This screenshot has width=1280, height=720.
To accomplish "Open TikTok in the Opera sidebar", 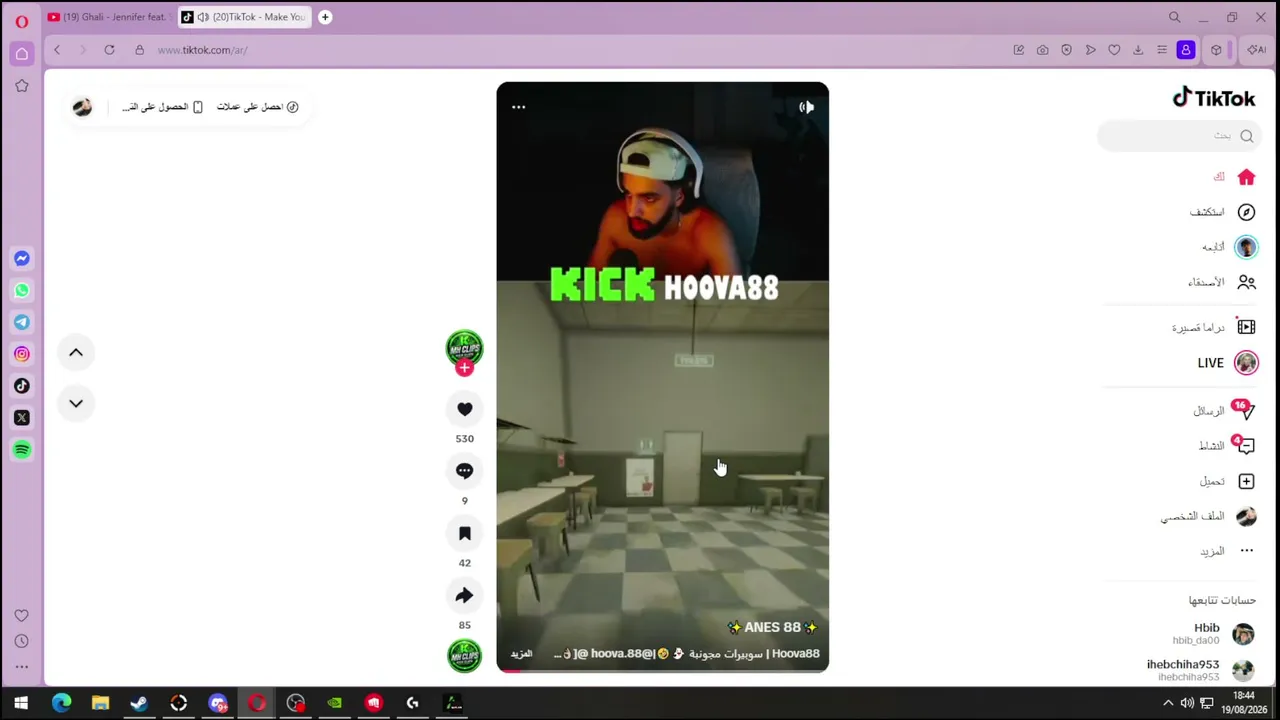I will (x=22, y=386).
